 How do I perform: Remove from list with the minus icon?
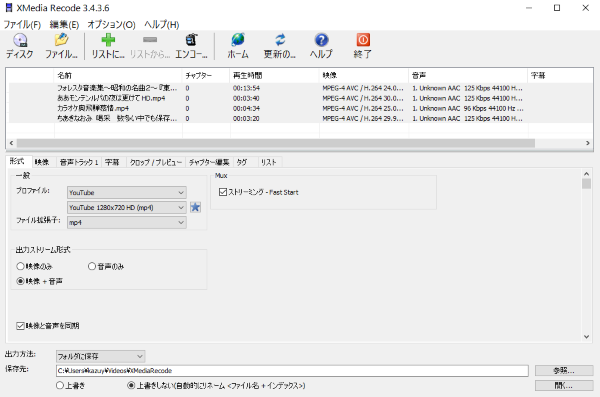tap(150, 46)
